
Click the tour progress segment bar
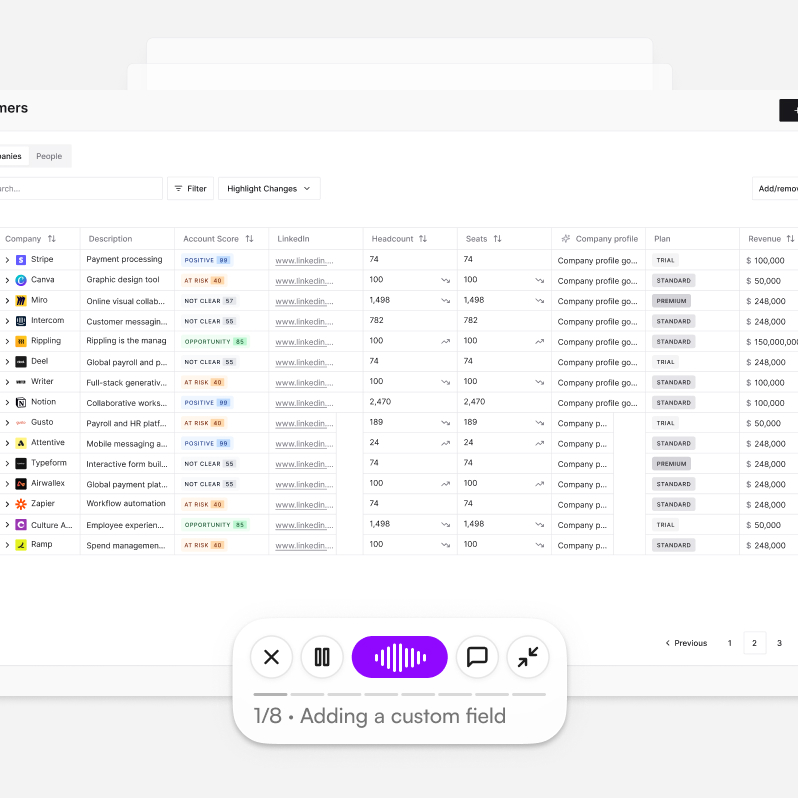click(x=400, y=694)
